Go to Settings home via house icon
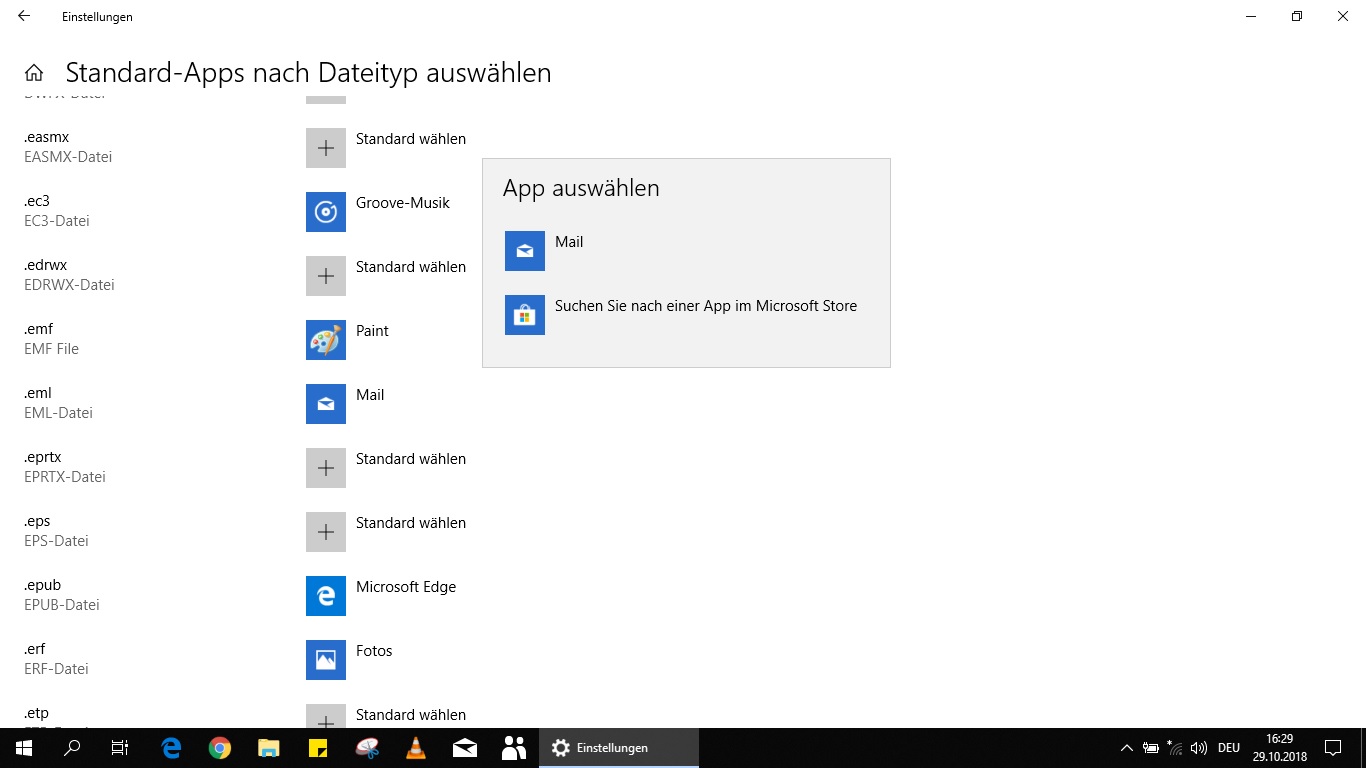 (34, 73)
